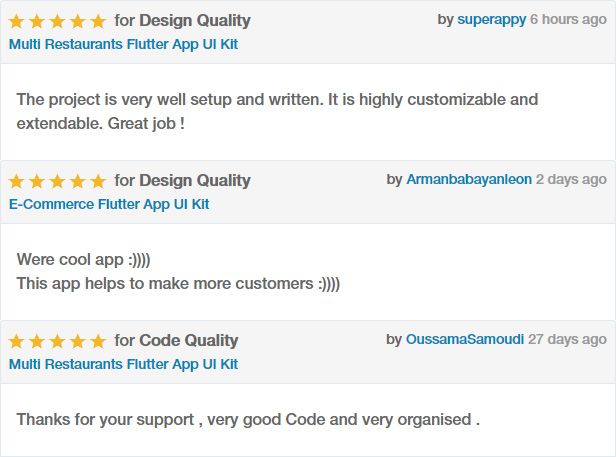Click second star in OussamaSamoudi's review rating
The width and height of the screenshot is (616, 457).
pos(37,341)
